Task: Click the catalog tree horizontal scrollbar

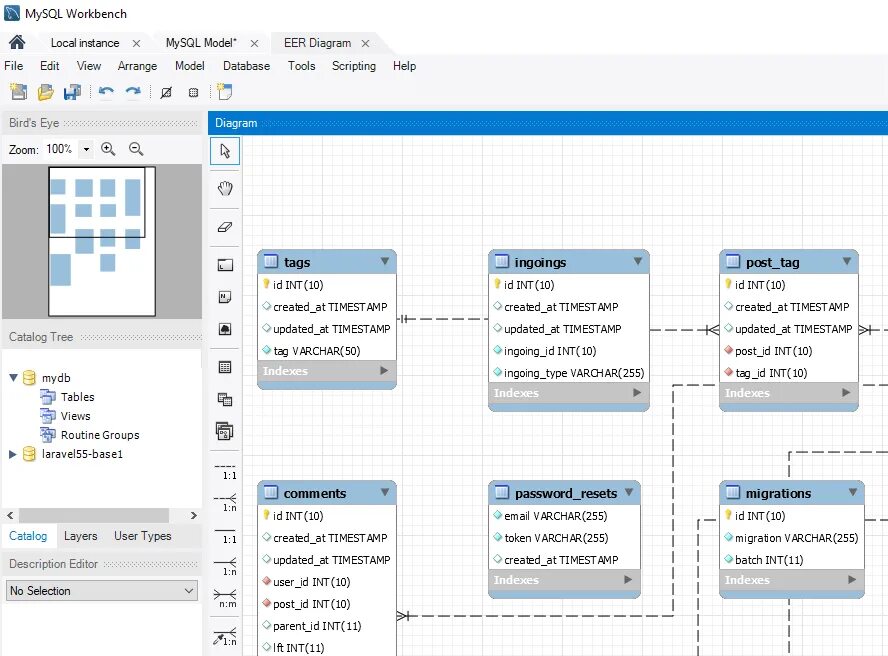Action: [x=94, y=516]
